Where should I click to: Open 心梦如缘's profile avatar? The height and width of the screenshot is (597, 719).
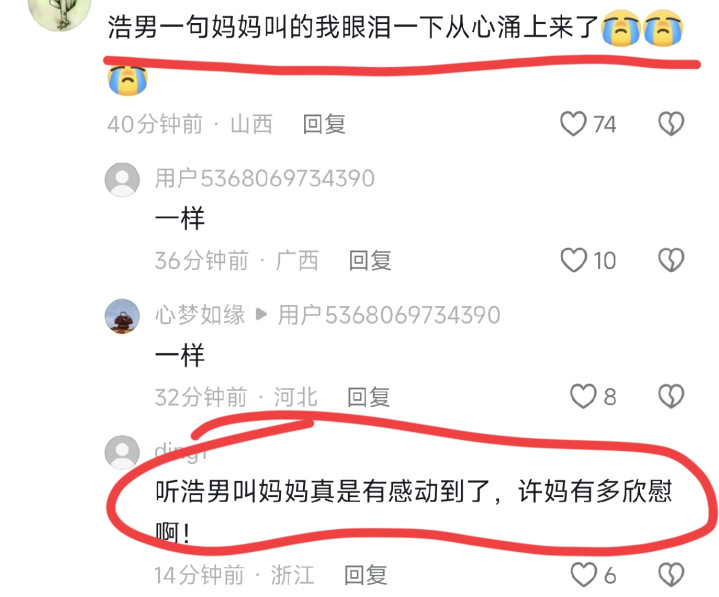122,316
